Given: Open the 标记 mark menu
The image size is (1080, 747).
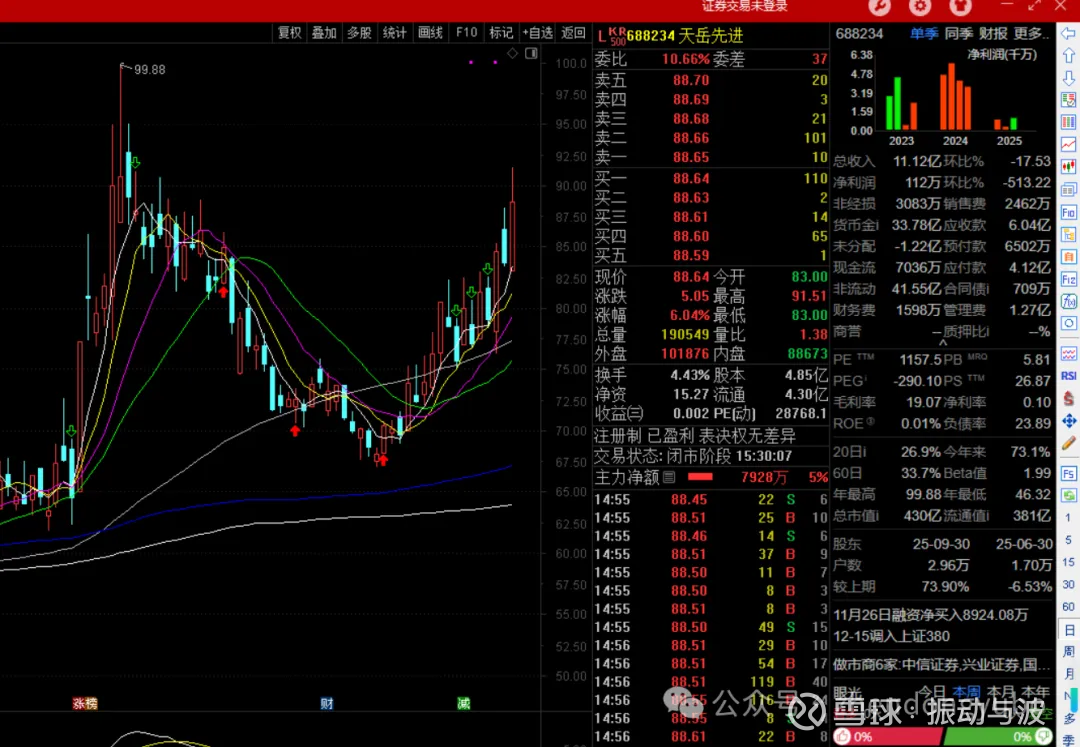Looking at the screenshot, I should tap(501, 32).
